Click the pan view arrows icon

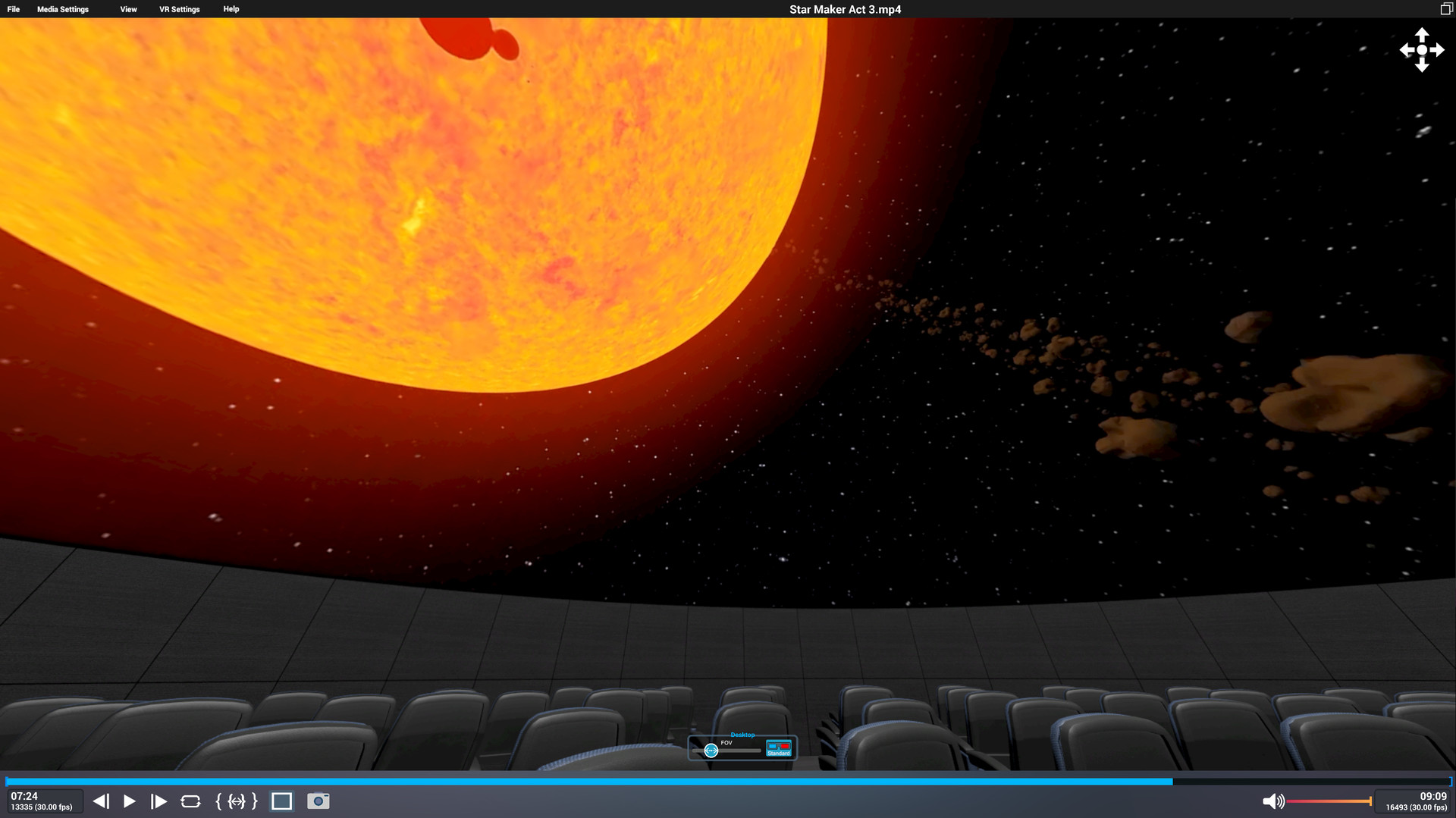[x=1421, y=50]
